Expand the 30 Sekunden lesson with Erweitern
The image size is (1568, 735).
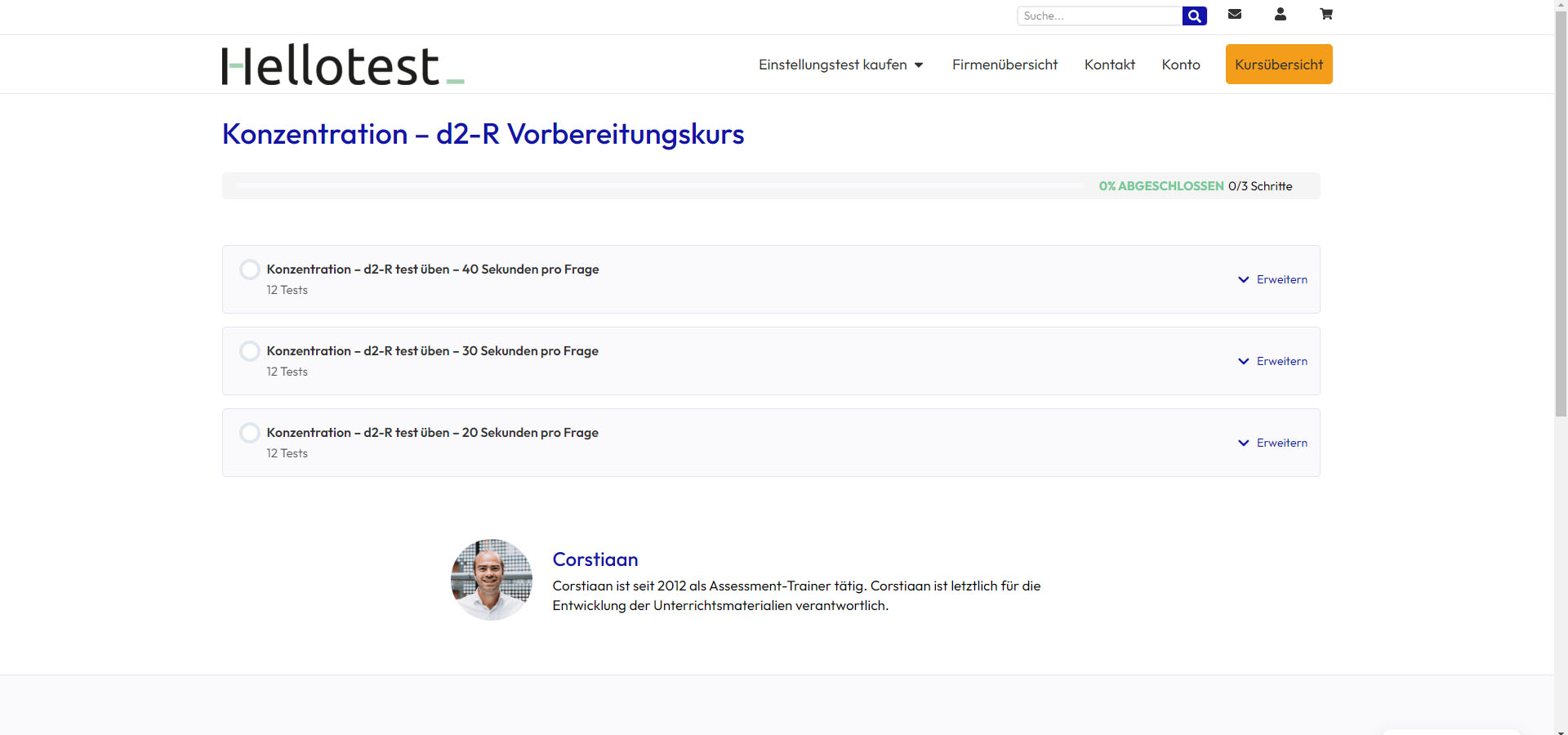[x=1272, y=361]
